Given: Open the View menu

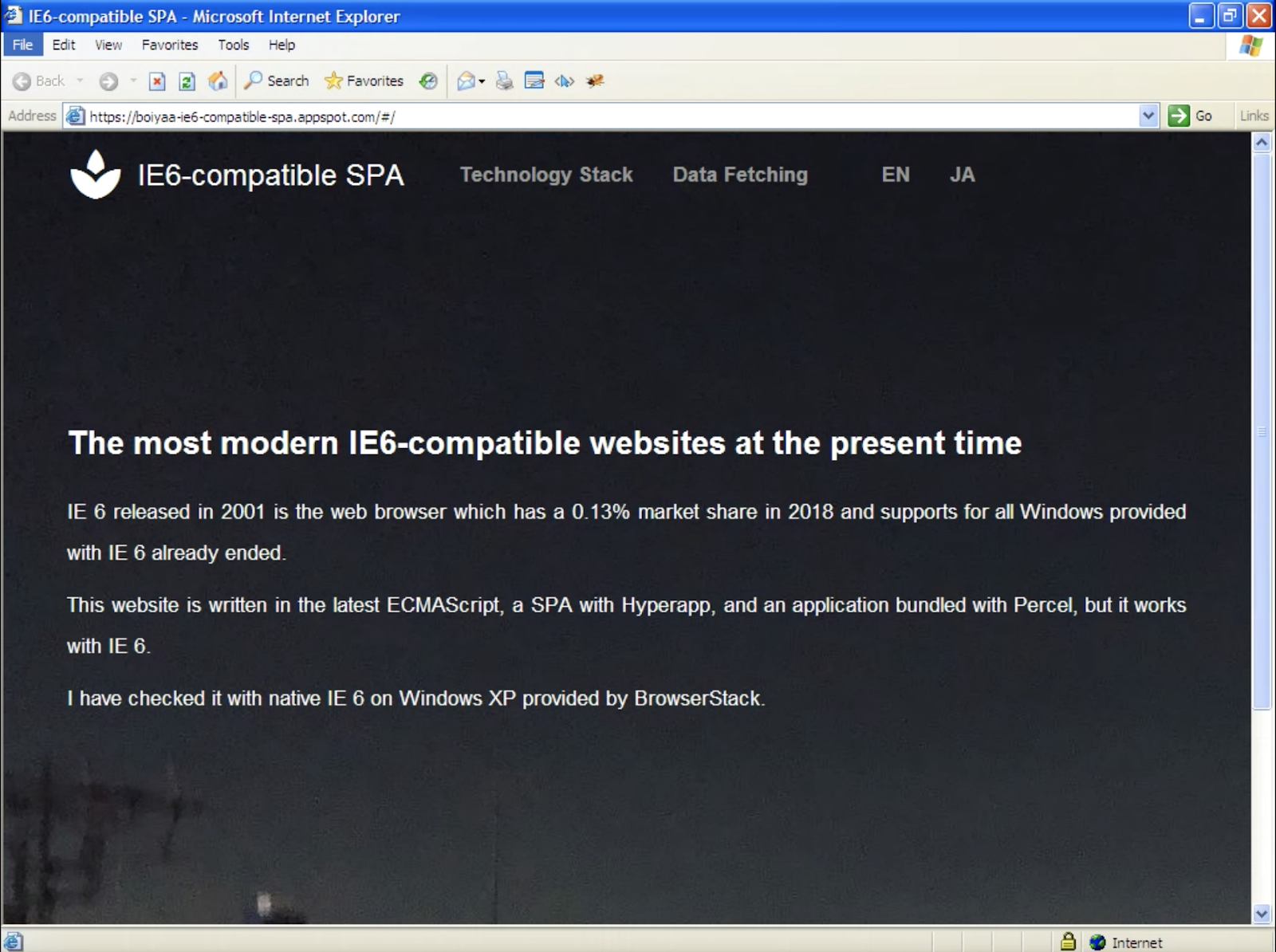Looking at the screenshot, I should (108, 45).
